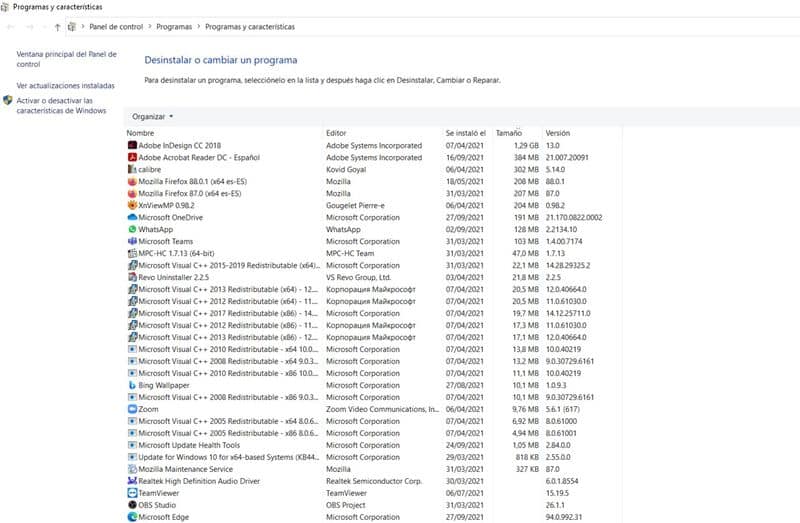This screenshot has width=800, height=523.
Task: Click version 94.0.992.31 of Edge
Action: (x=564, y=517)
